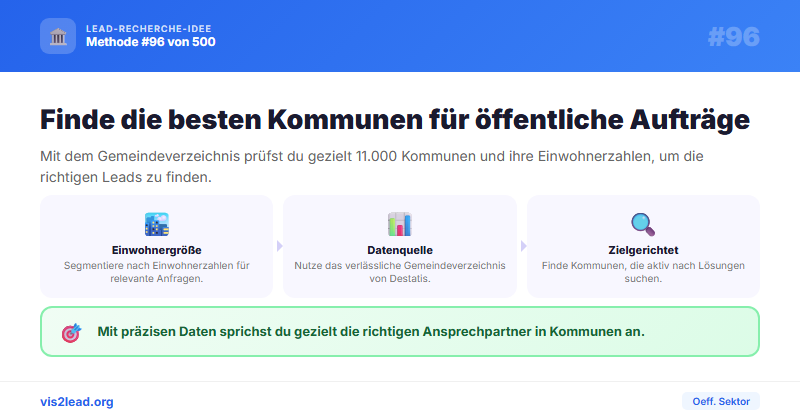This screenshot has width=800, height=420.
Task: Click the LEAD-RECHERCHE-IDEE label
Action: click(148, 29)
